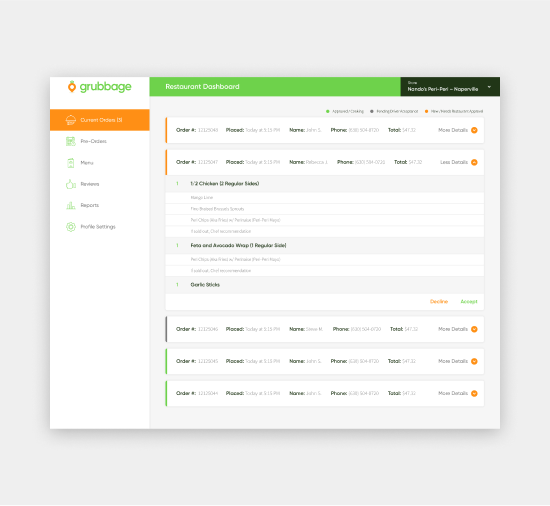Accept Rebecca's order
Screen dimensions: 550x506
[469, 302]
